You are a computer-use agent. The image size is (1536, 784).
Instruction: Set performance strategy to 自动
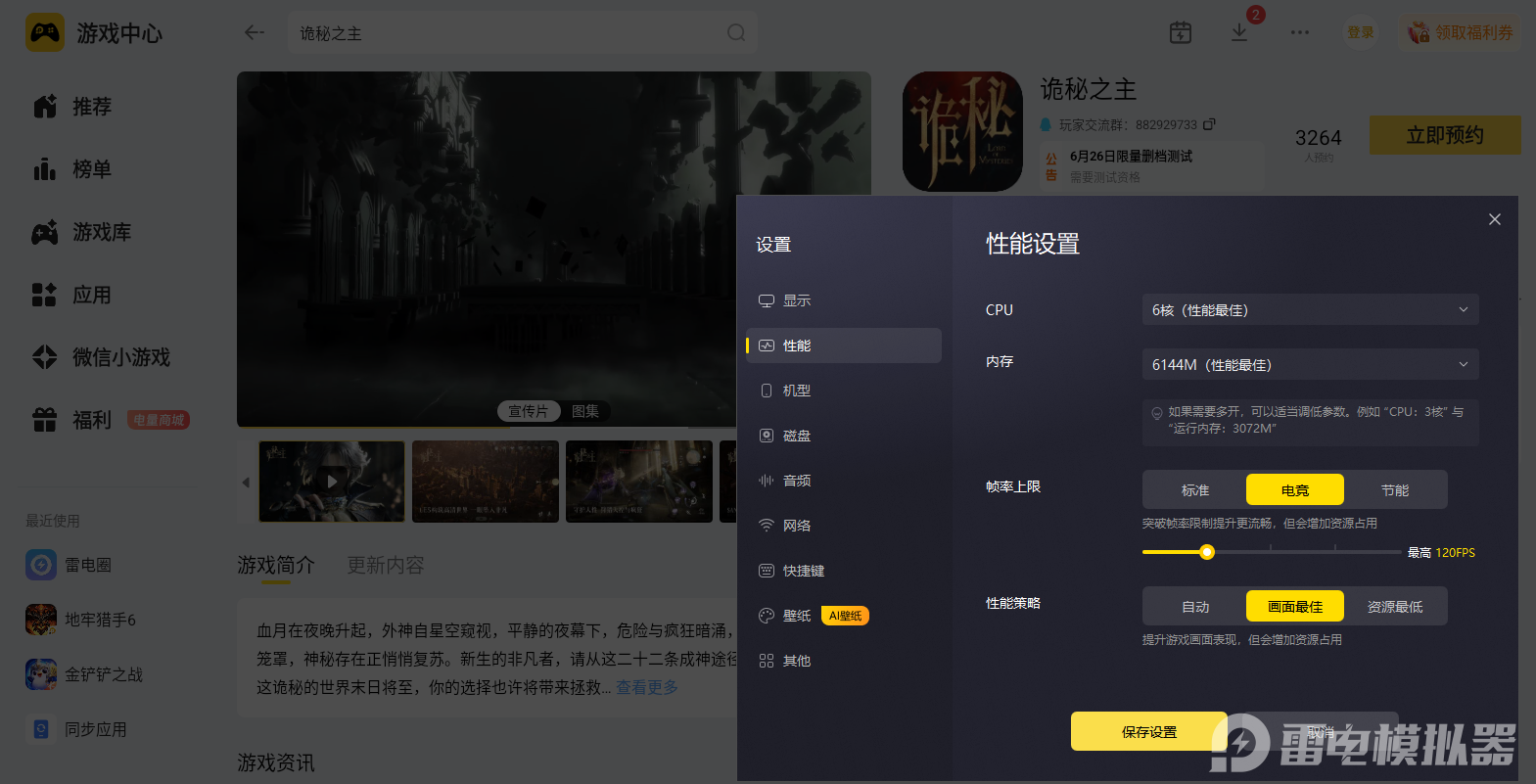tap(1195, 606)
